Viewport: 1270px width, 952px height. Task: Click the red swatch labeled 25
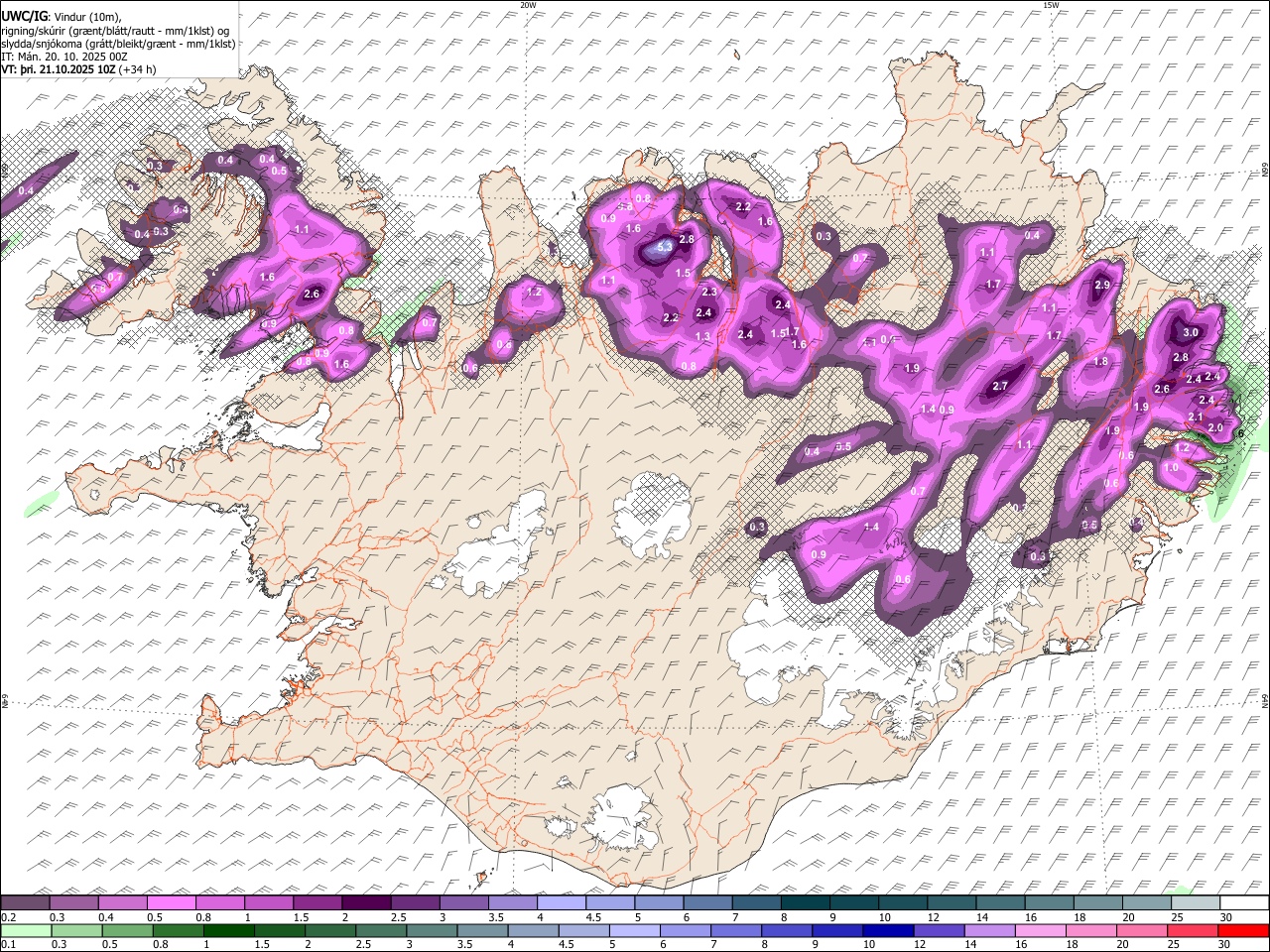[1192, 930]
